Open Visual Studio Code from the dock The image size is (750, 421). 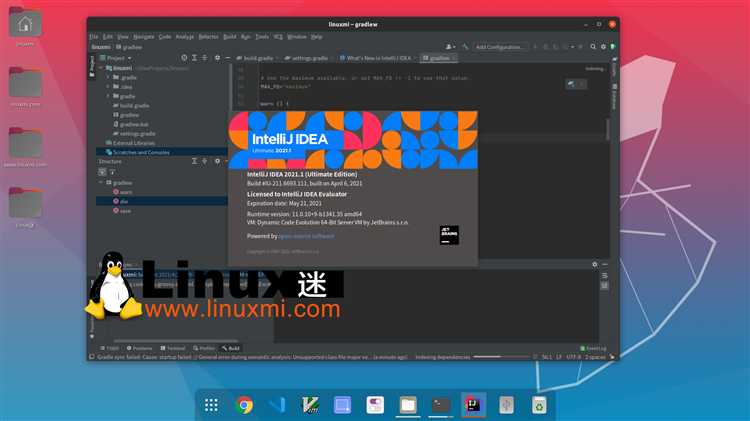tap(277, 405)
